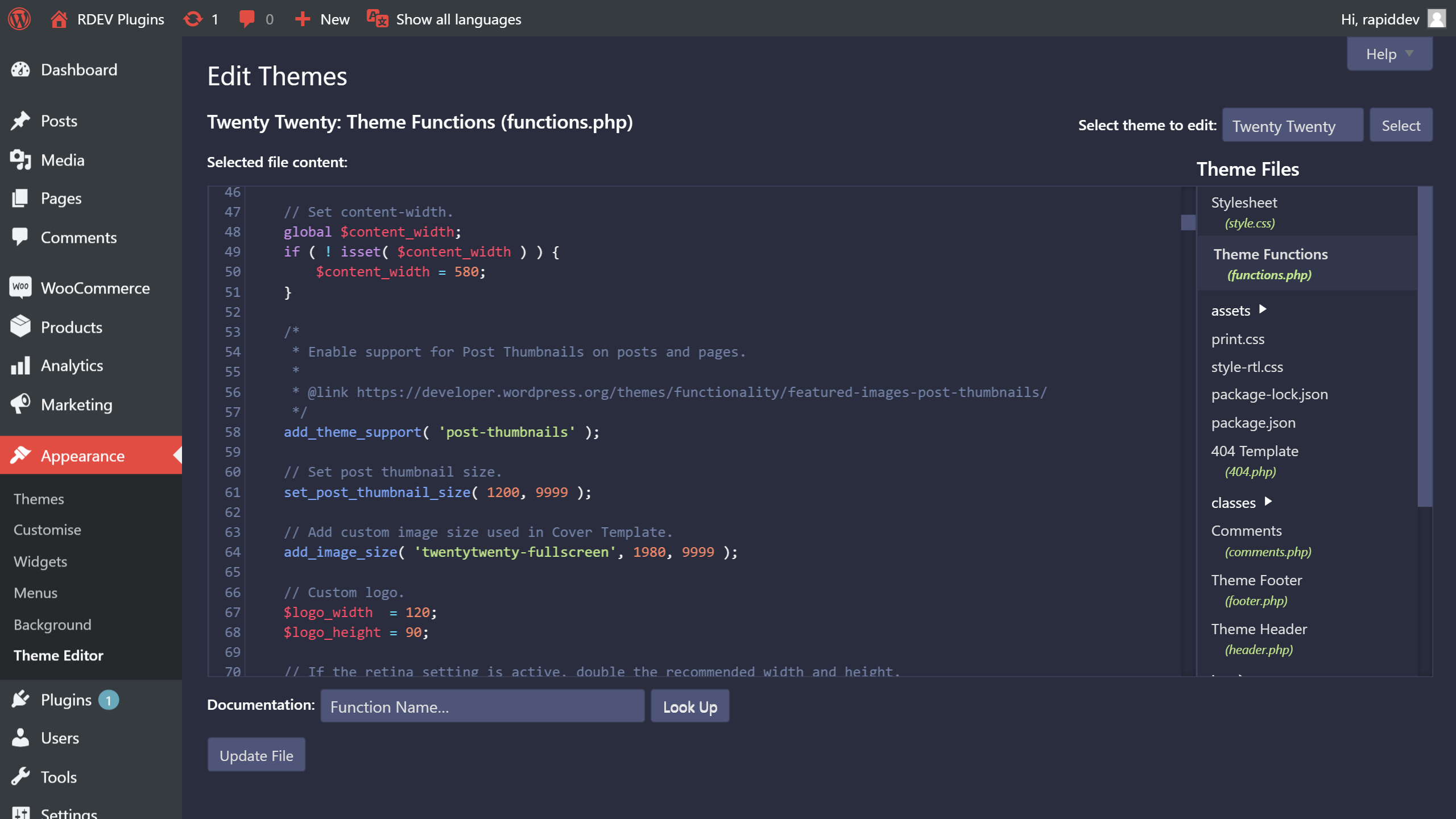
Task: Open the RDEV Plugins site link
Action: [121, 19]
